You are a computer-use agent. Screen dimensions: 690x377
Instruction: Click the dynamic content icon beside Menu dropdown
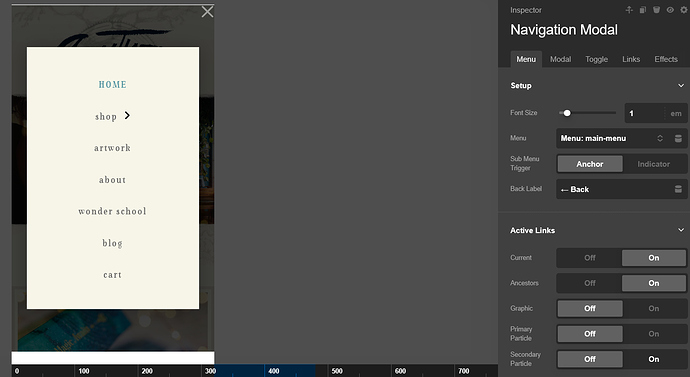click(x=678, y=139)
